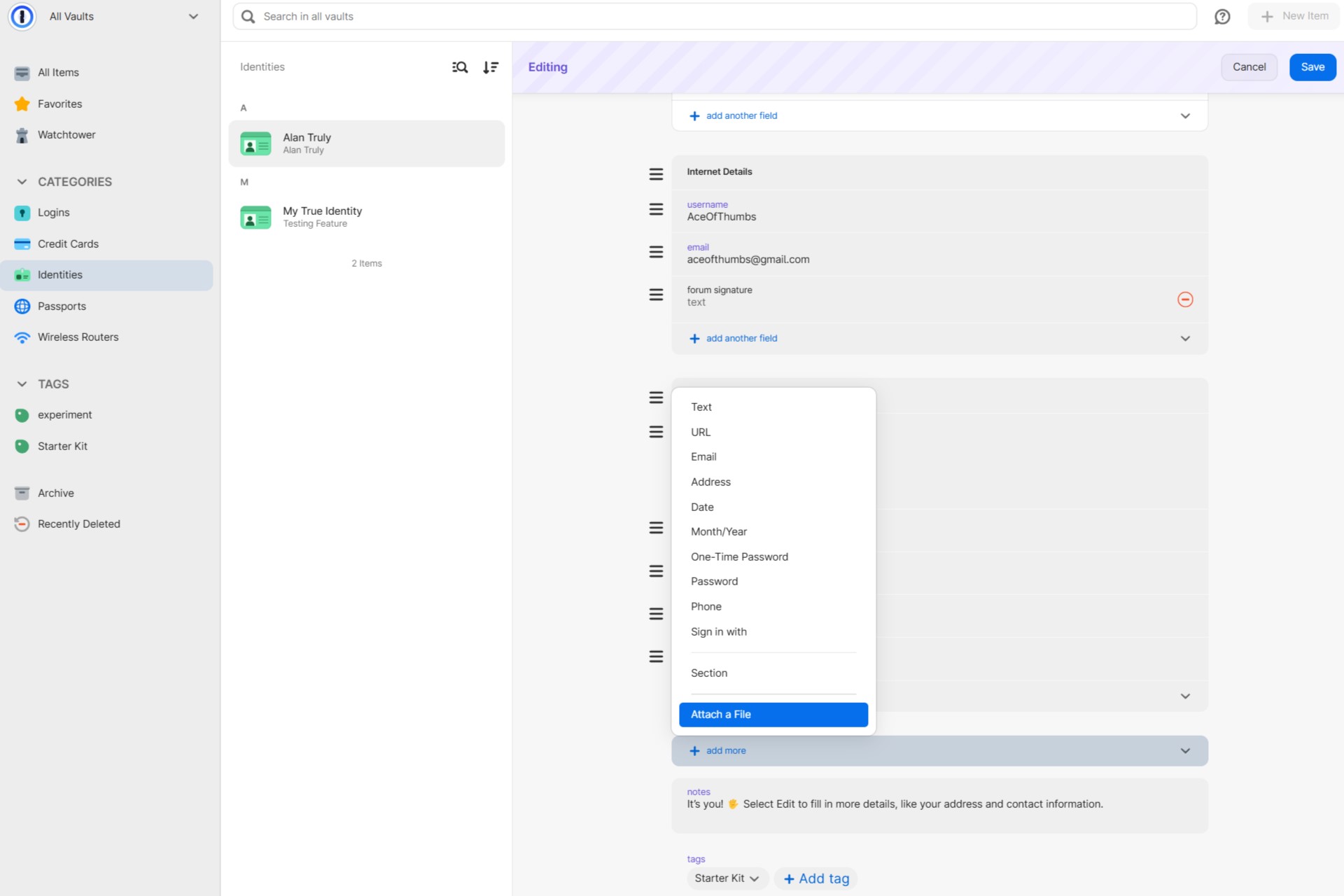The width and height of the screenshot is (1344, 896).
Task: Click the Search in all vaults field
Action: 715,16
